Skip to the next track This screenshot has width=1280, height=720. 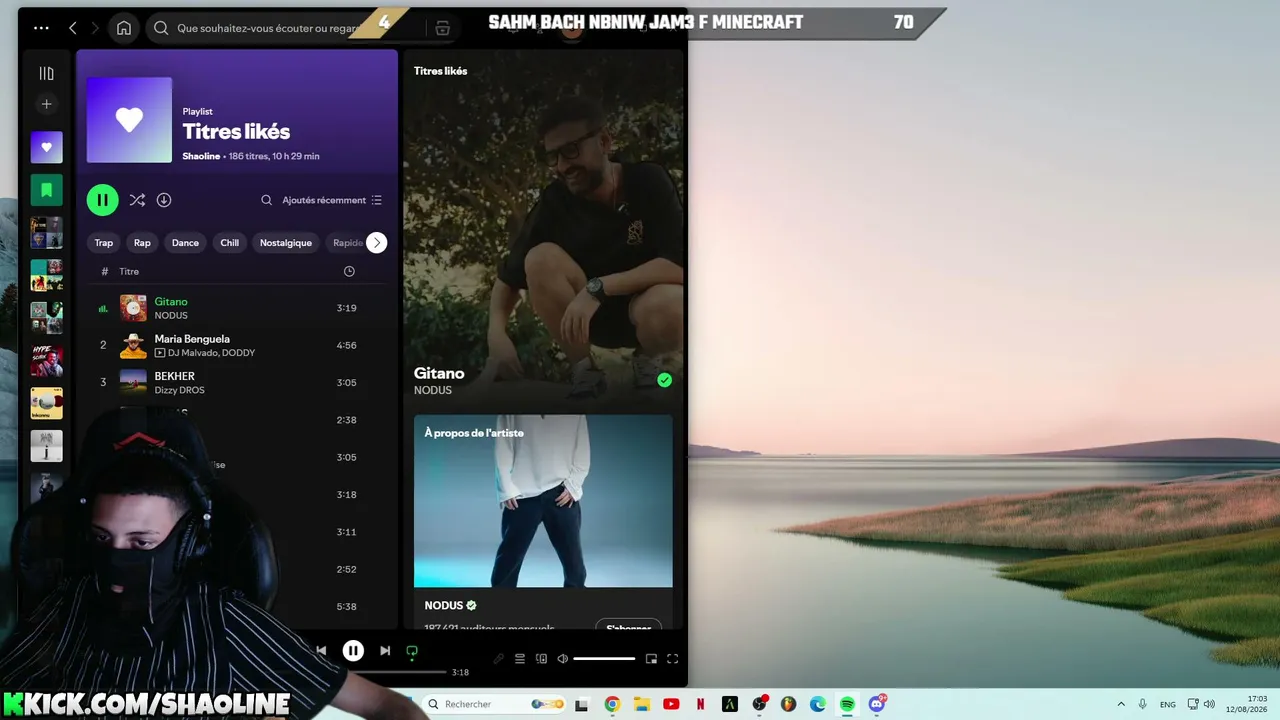click(385, 651)
